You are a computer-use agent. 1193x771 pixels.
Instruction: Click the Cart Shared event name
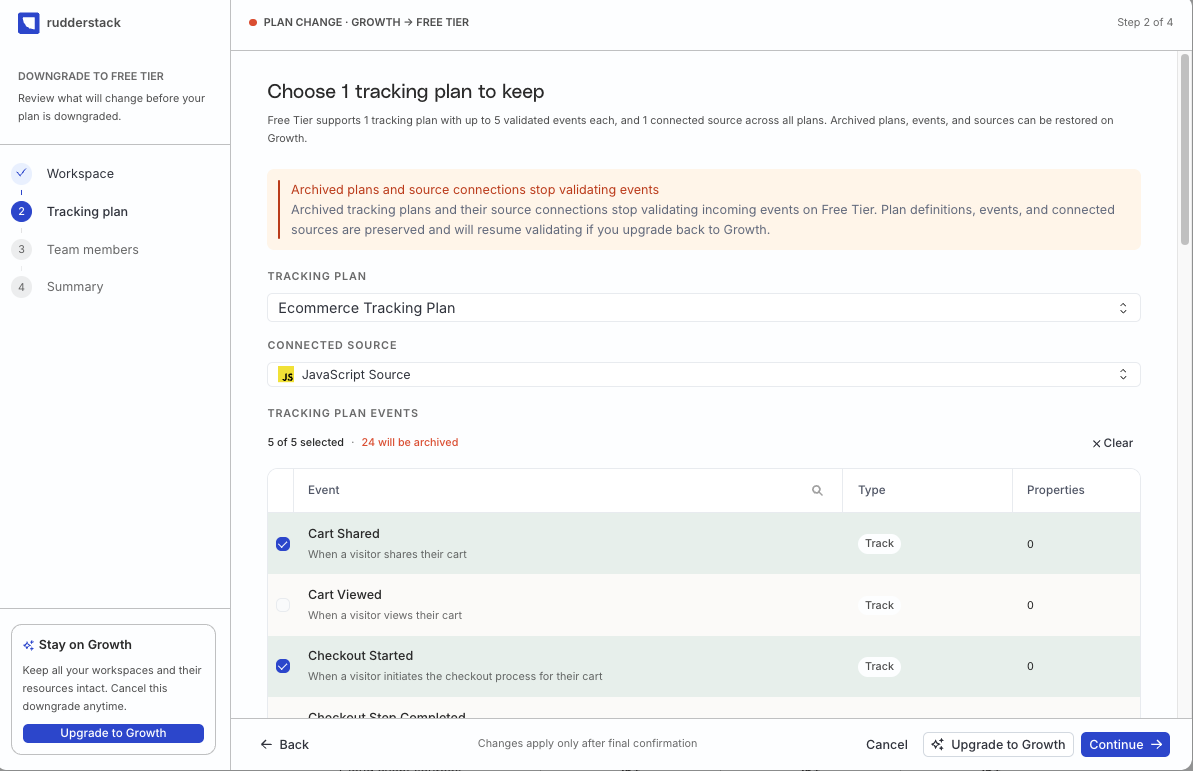344,534
